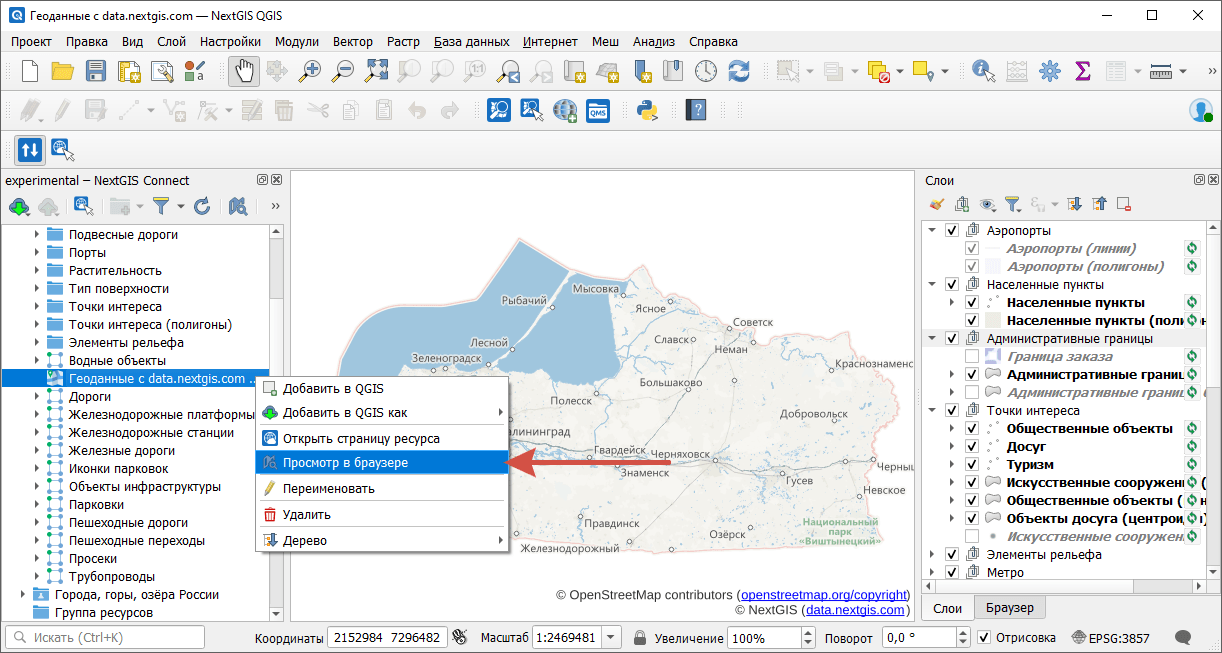This screenshot has width=1222, height=653.
Task: Toggle the Населенные пункты group checkbox
Action: pyautogui.click(x=952, y=285)
